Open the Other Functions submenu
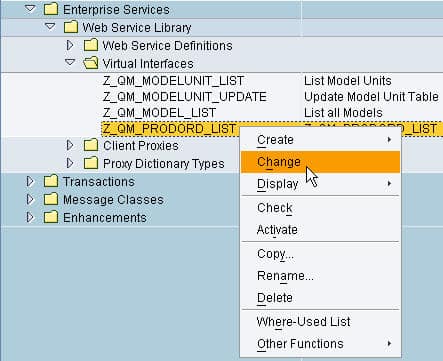 [320, 344]
